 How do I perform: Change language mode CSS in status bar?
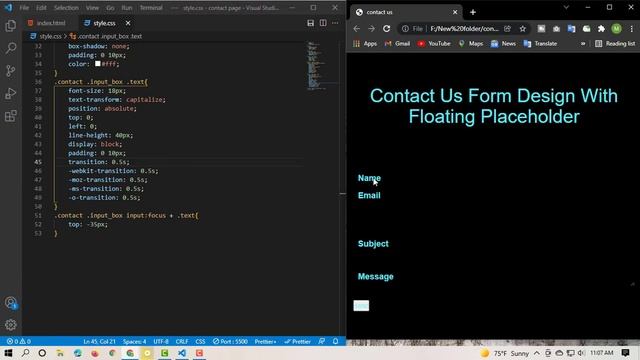coord(200,341)
